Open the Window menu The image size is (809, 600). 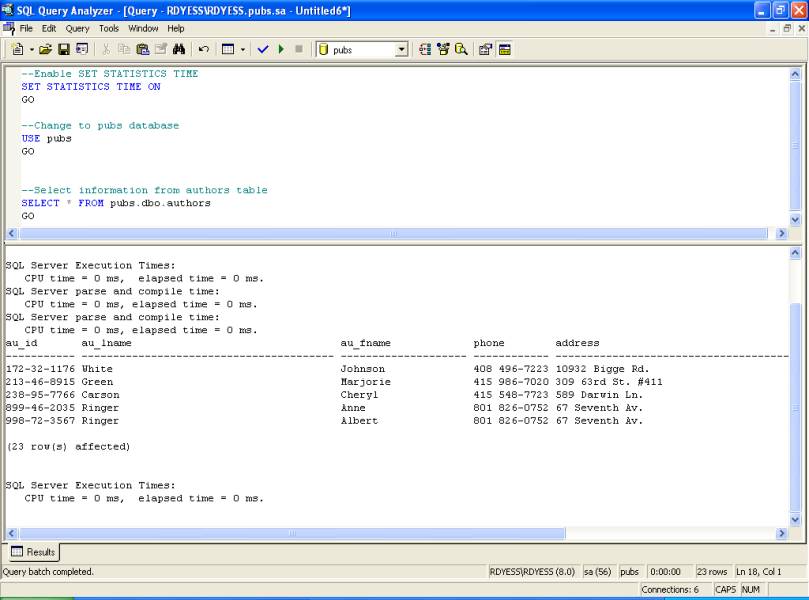[143, 29]
